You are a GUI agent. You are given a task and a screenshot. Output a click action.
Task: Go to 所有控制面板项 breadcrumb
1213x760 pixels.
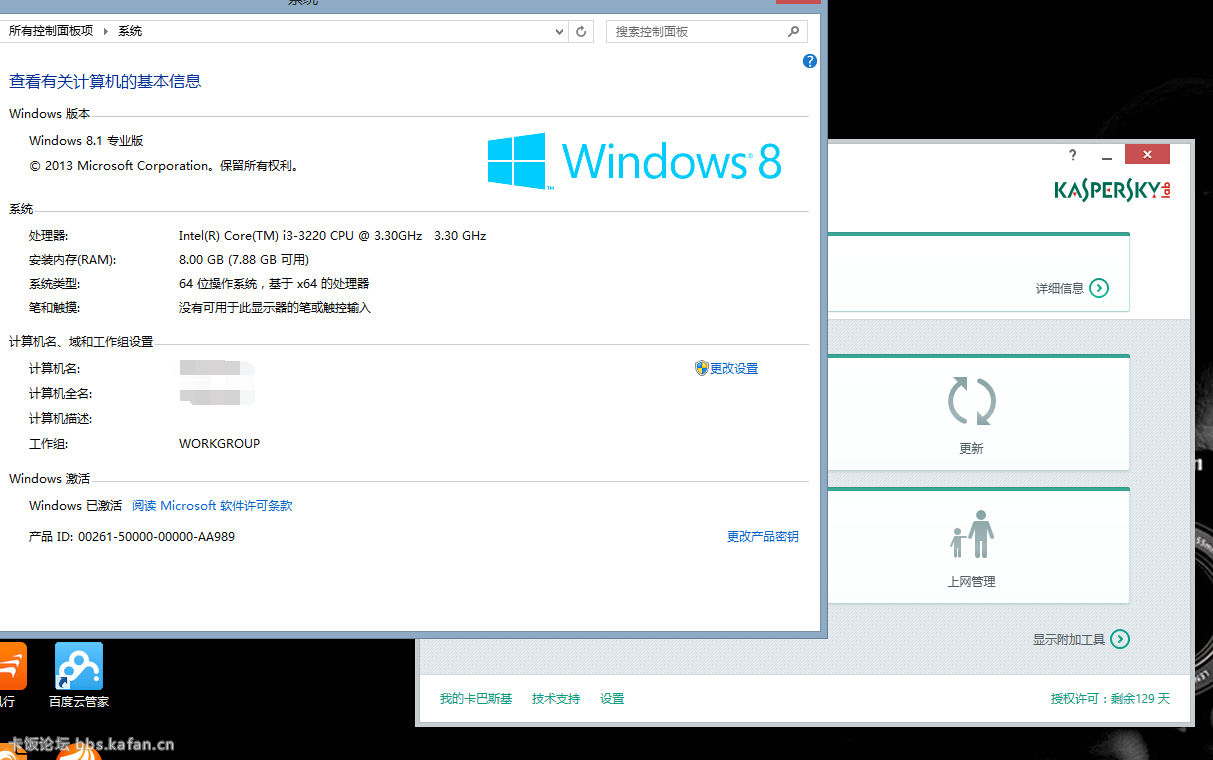[51, 31]
